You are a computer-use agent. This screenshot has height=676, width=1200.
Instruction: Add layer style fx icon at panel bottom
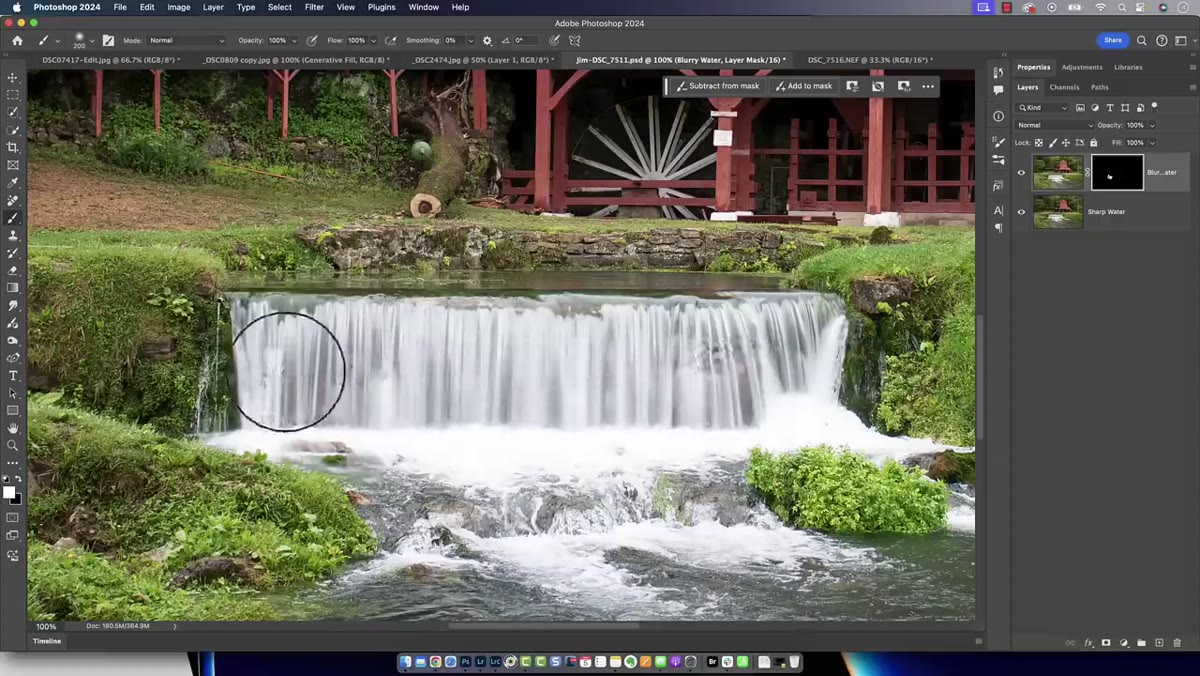tap(1089, 643)
